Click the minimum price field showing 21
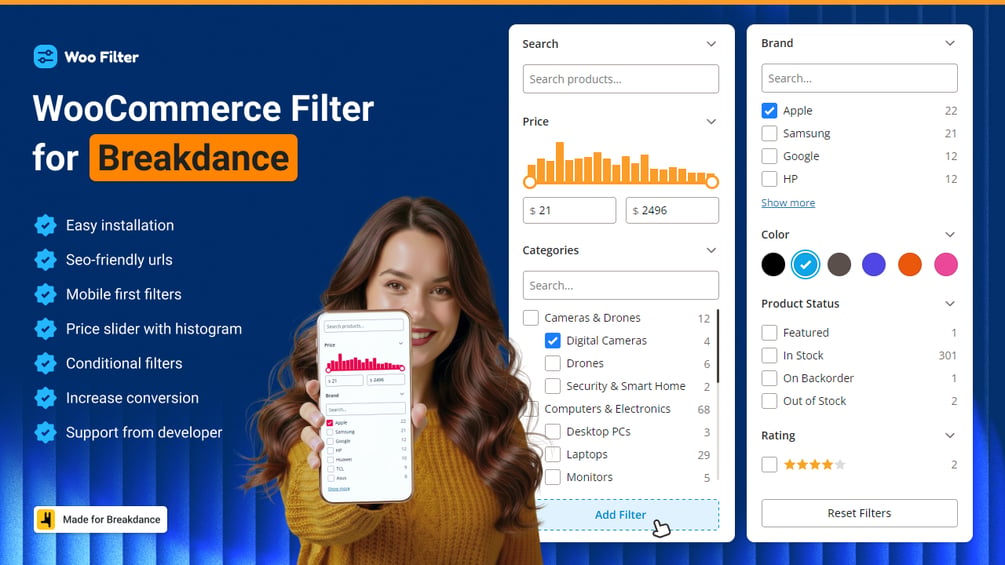 [569, 210]
